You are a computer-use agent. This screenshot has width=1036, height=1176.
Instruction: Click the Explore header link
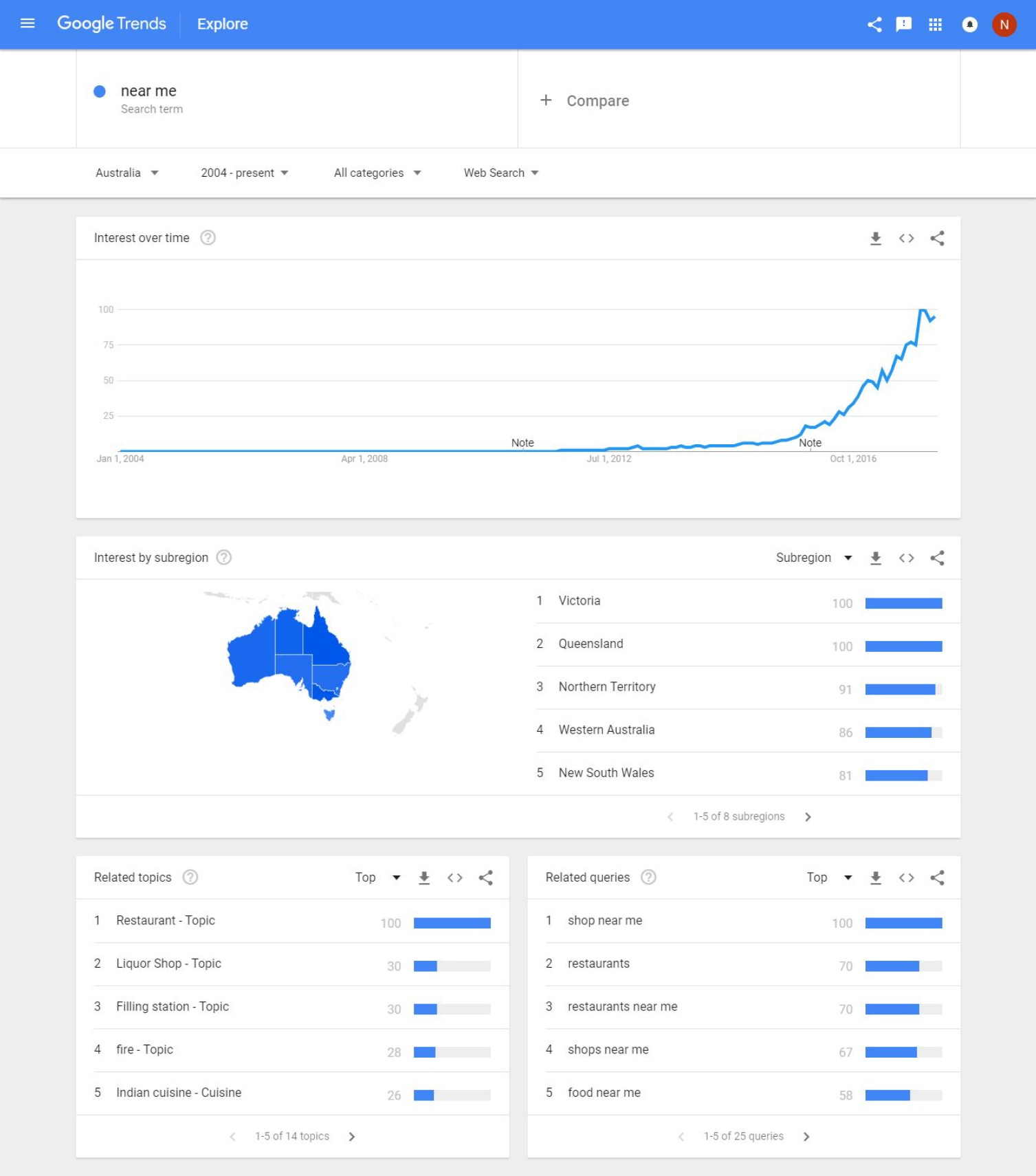coord(222,24)
